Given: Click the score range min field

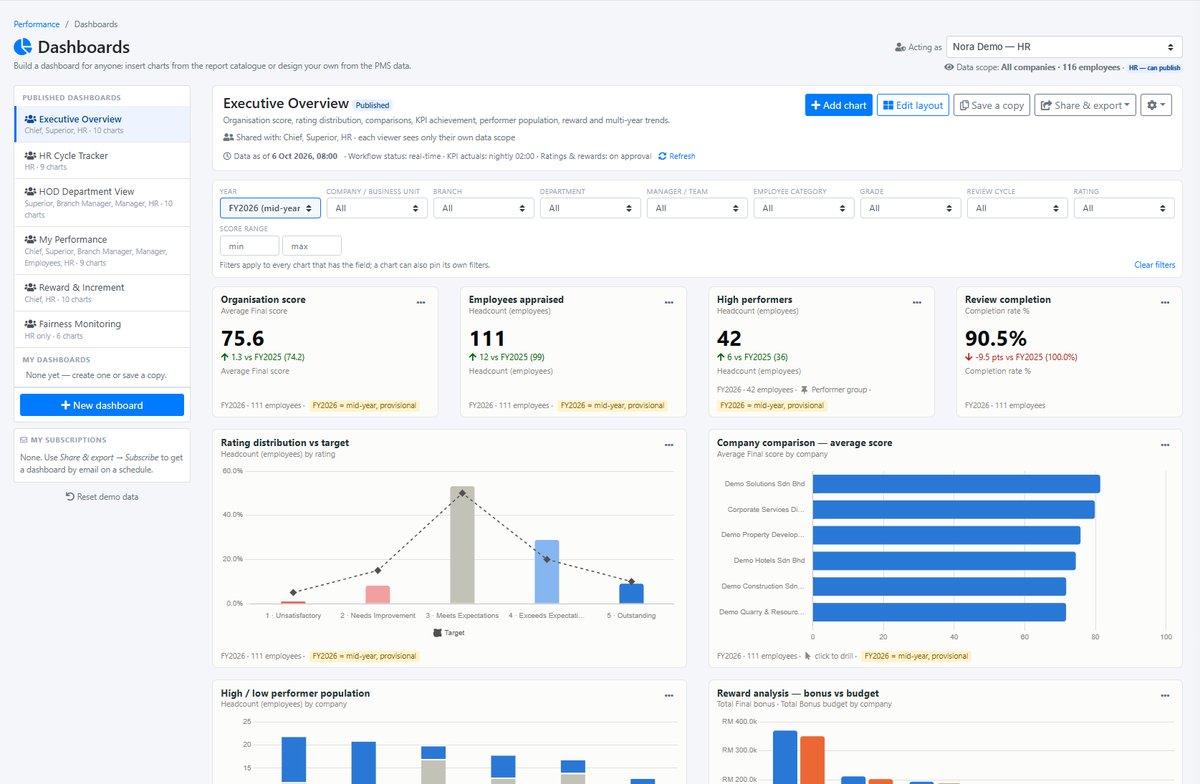Looking at the screenshot, I should coord(249,246).
